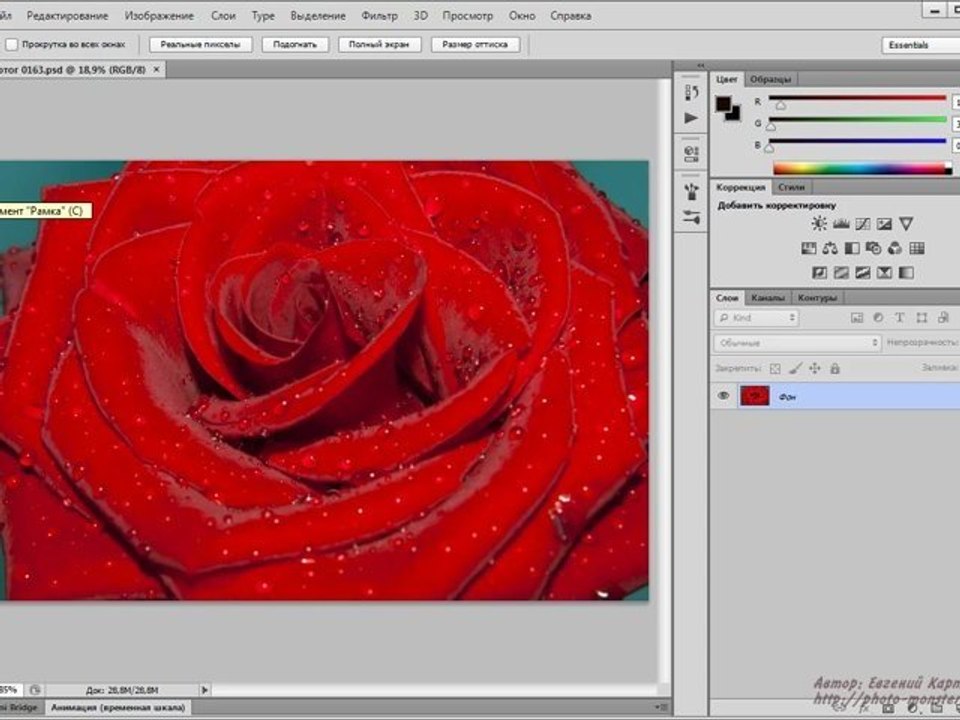Viewport: 960px width, 720px height.
Task: Open the Обычные blend mode dropdown
Action: click(x=797, y=343)
